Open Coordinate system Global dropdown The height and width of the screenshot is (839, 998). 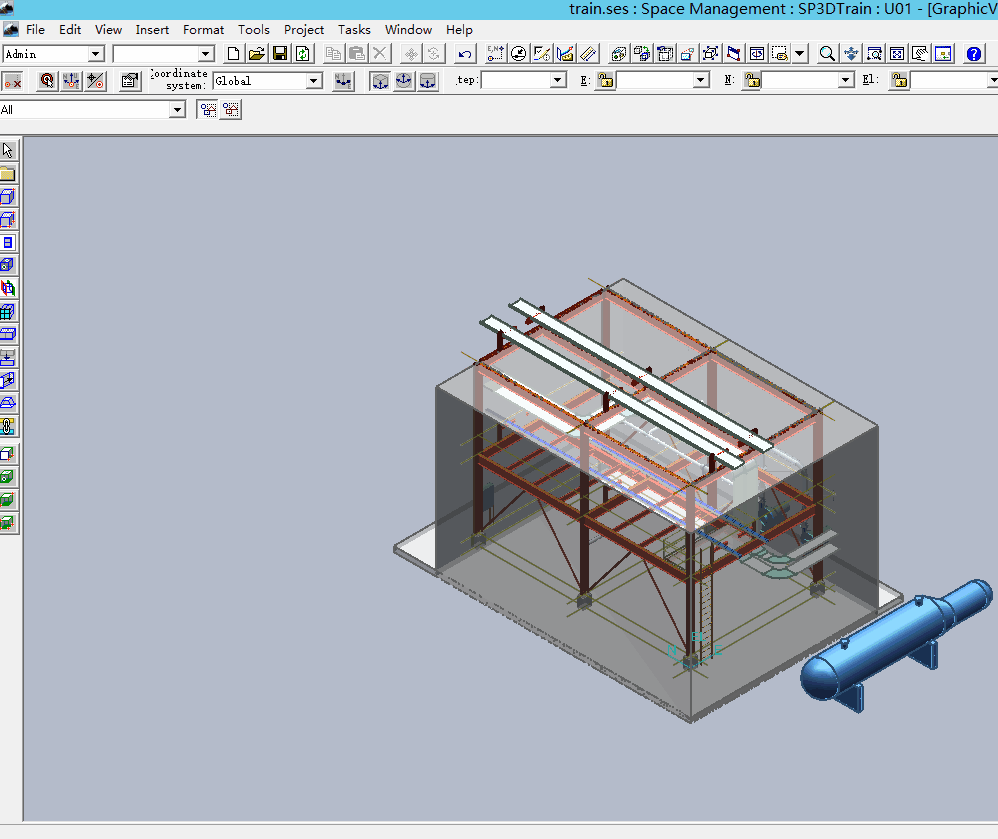313,81
